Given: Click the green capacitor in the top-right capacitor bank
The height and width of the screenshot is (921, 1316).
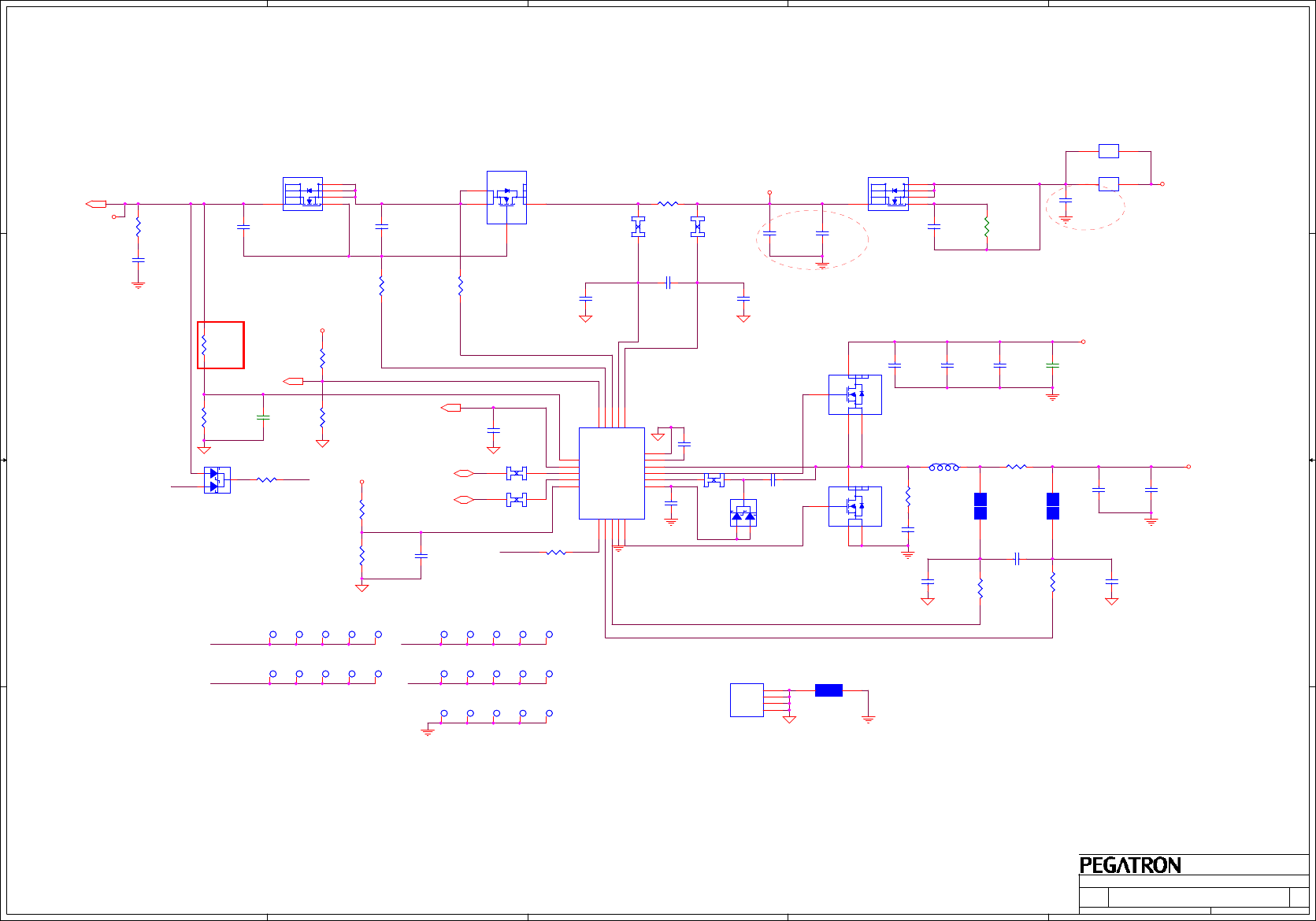Looking at the screenshot, I should point(1052,365).
